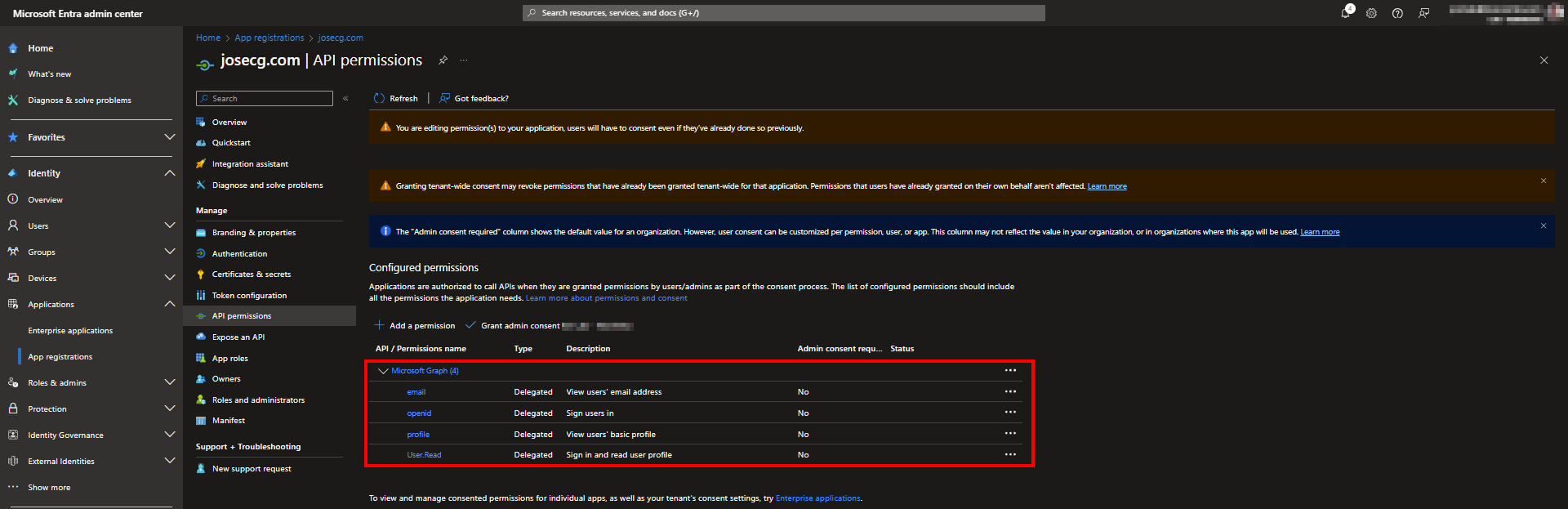This screenshot has height=509, width=1568.
Task: Click the help question mark icon
Action: [1397, 13]
